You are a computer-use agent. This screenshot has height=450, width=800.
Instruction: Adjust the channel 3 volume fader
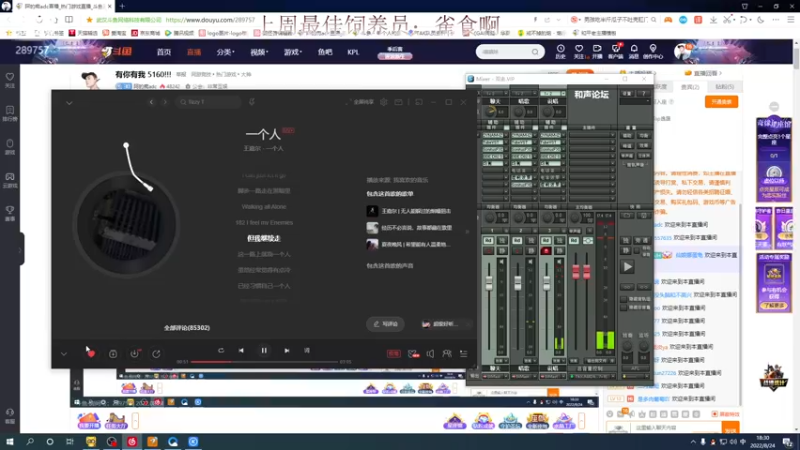click(x=546, y=283)
